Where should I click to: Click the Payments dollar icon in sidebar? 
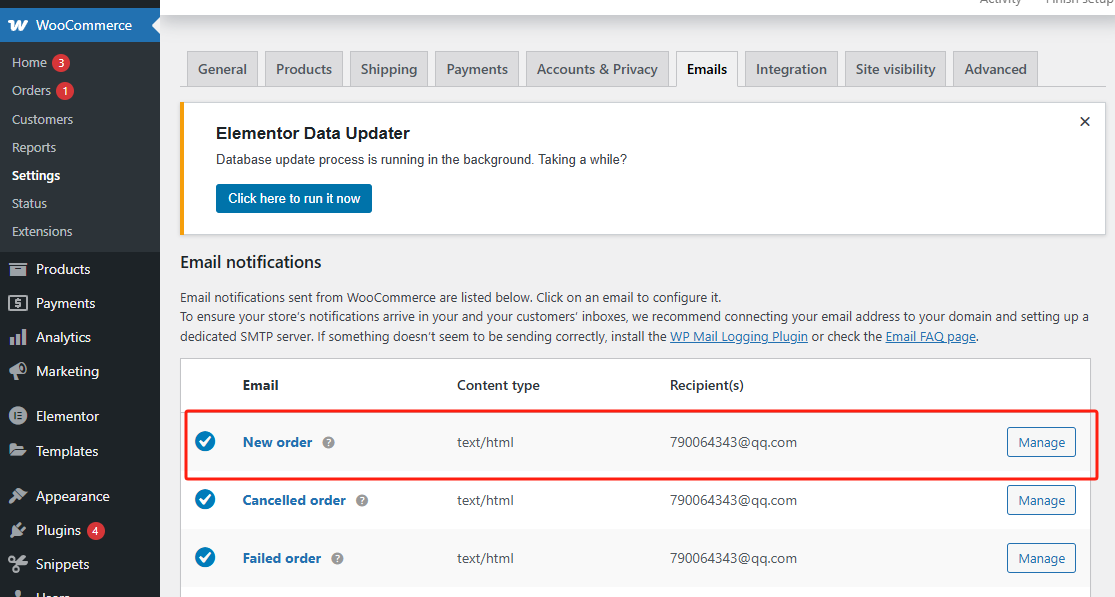click(x=18, y=303)
